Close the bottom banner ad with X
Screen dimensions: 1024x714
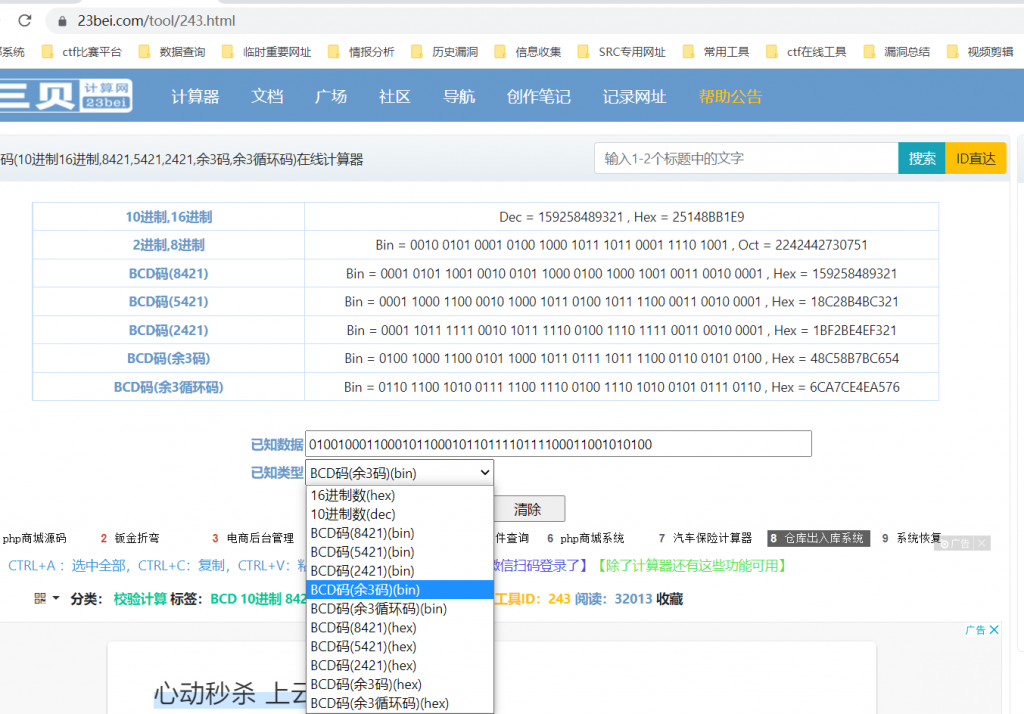pos(994,630)
